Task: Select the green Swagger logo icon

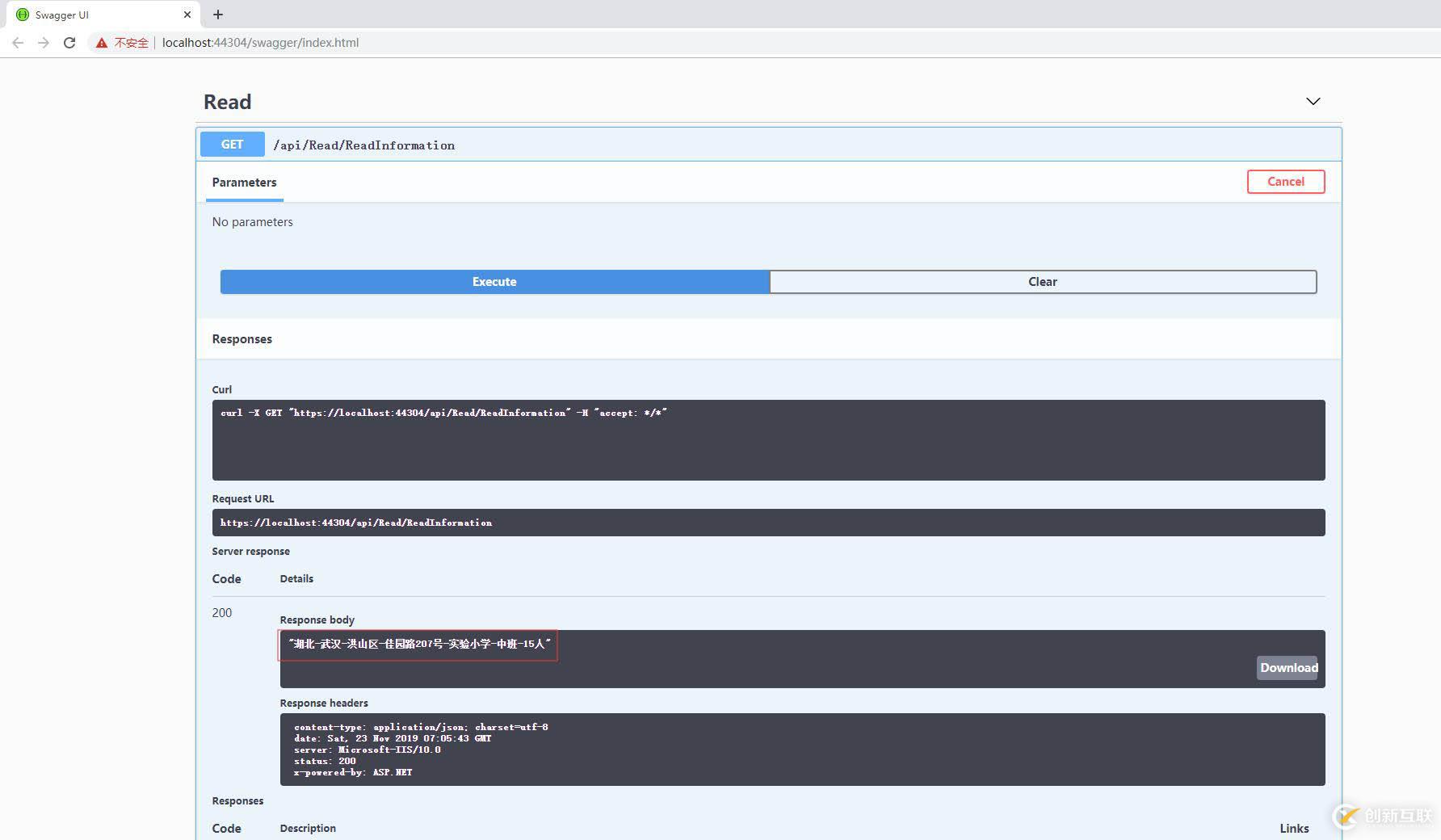Action: click(22, 14)
